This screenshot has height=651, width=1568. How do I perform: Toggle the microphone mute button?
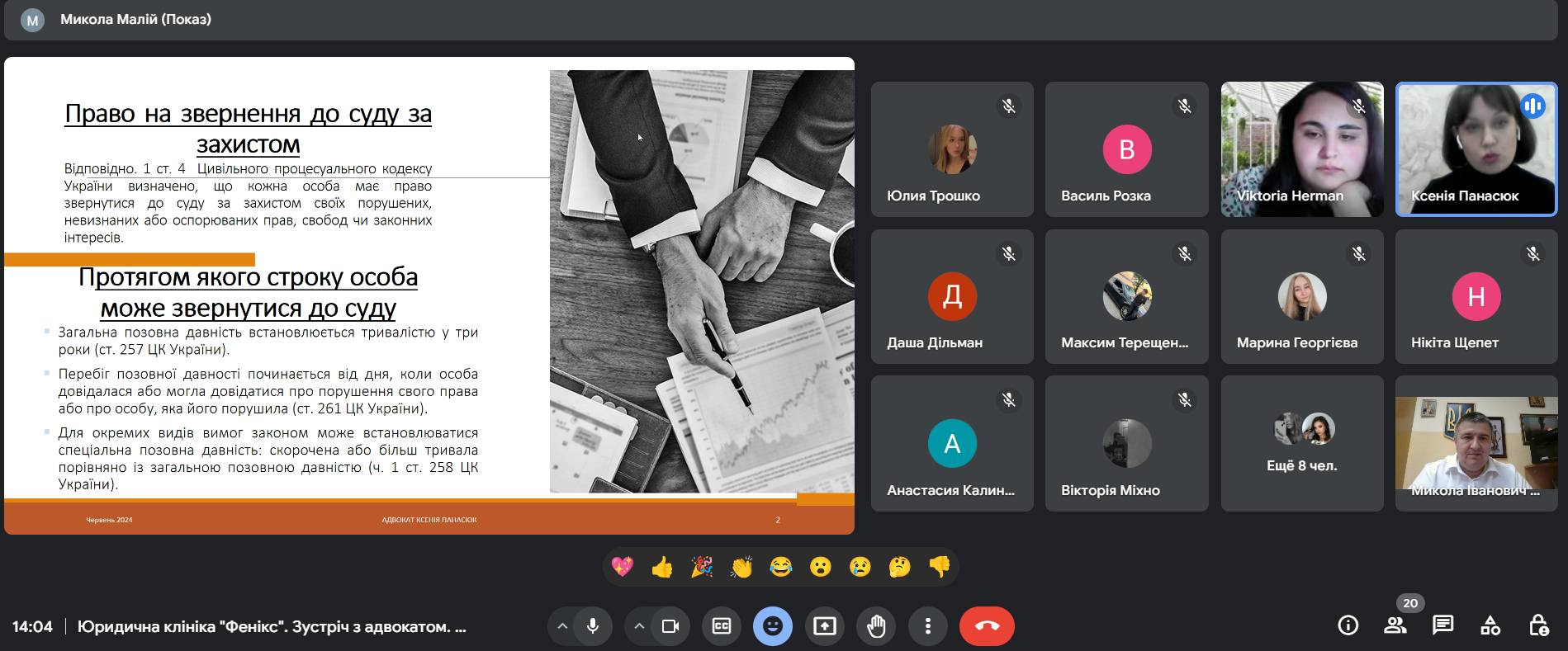(x=592, y=626)
